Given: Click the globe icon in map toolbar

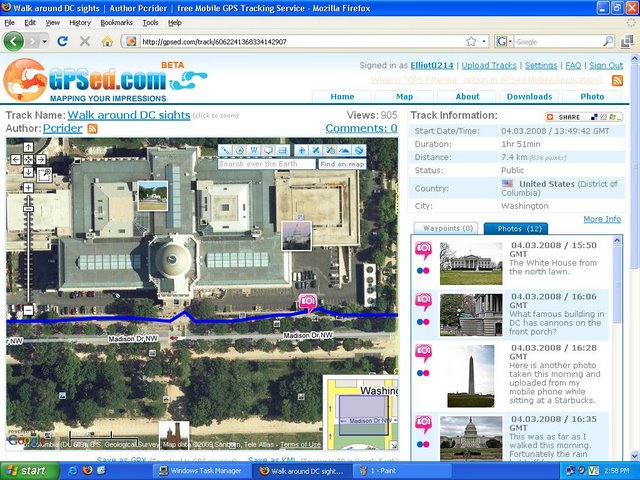Looking at the screenshot, I should coord(359,151).
